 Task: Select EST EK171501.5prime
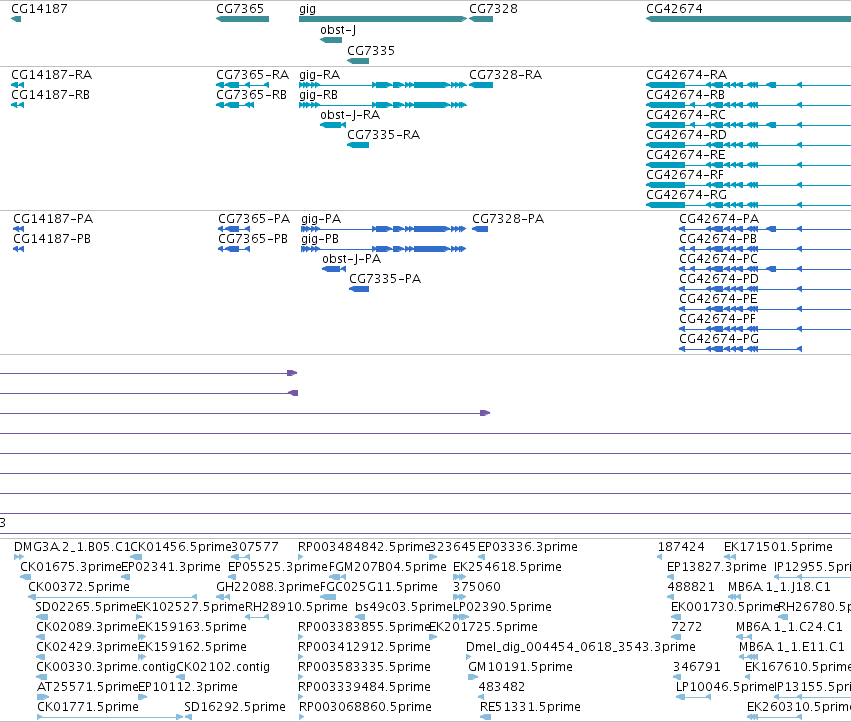pos(778,547)
